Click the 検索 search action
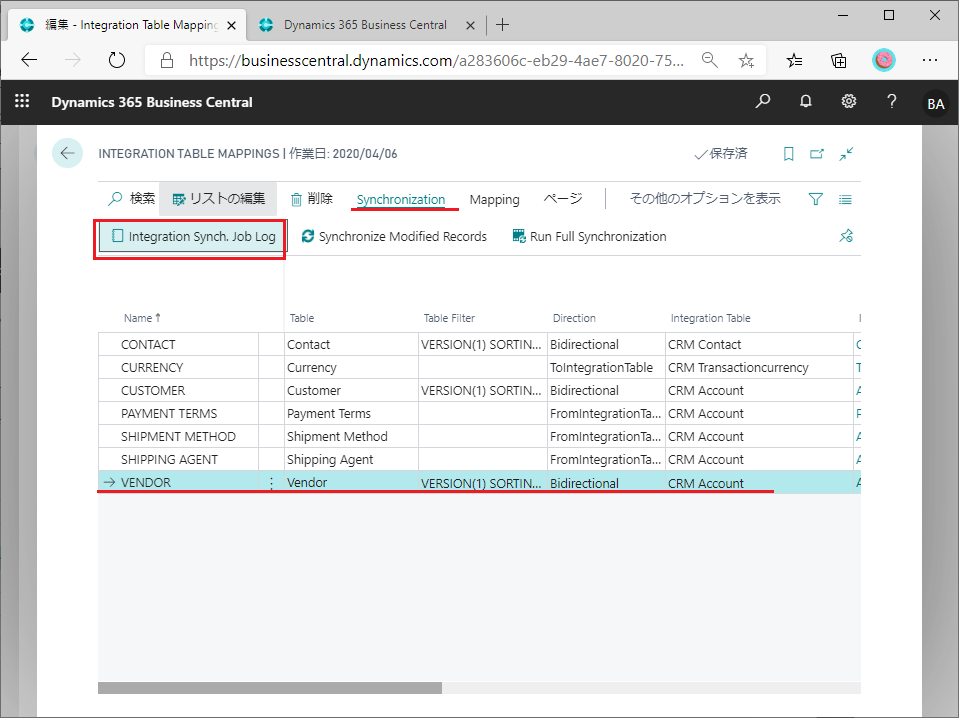This screenshot has height=718, width=959. (131, 199)
